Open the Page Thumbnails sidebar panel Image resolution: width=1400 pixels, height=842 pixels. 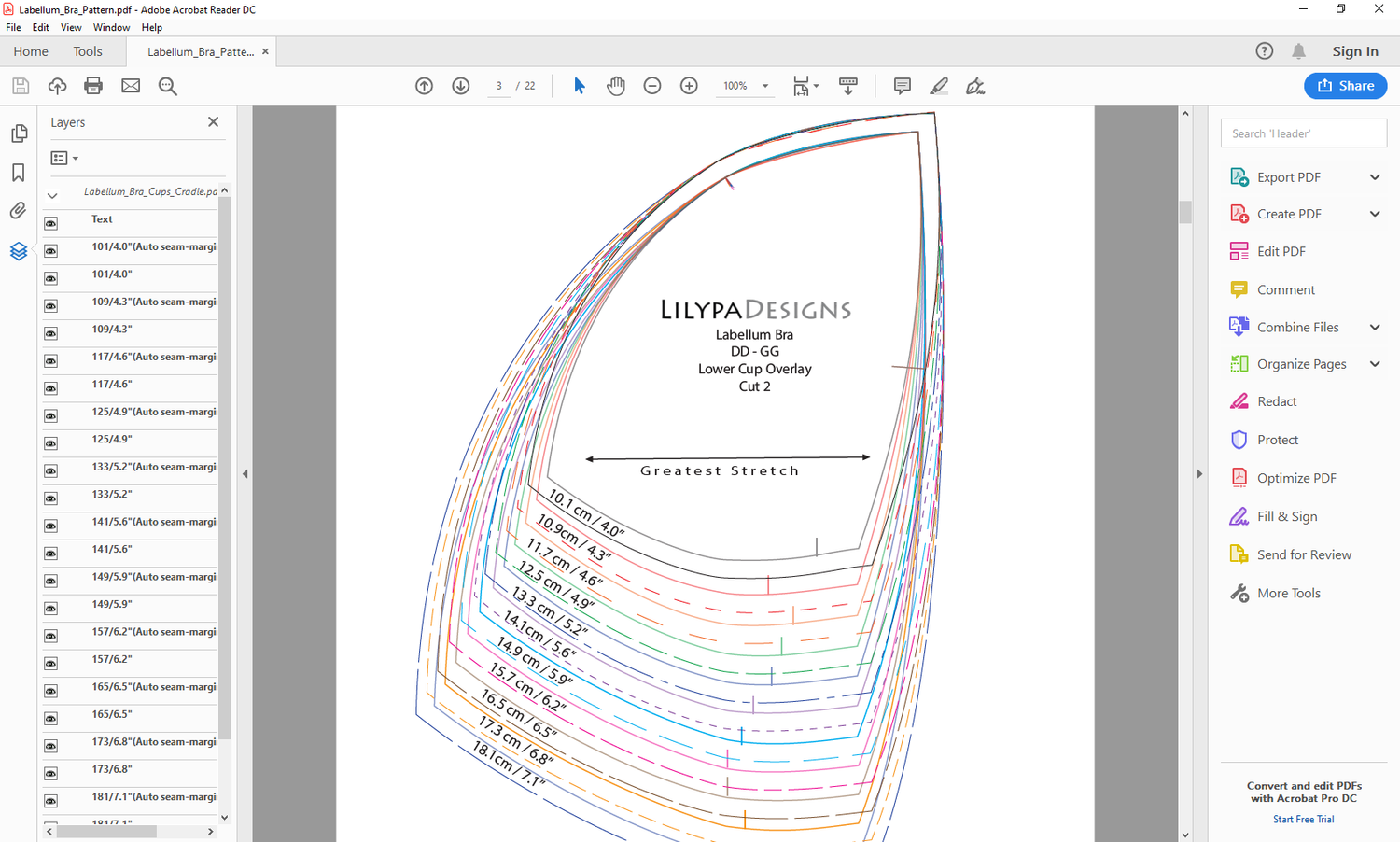(x=19, y=133)
